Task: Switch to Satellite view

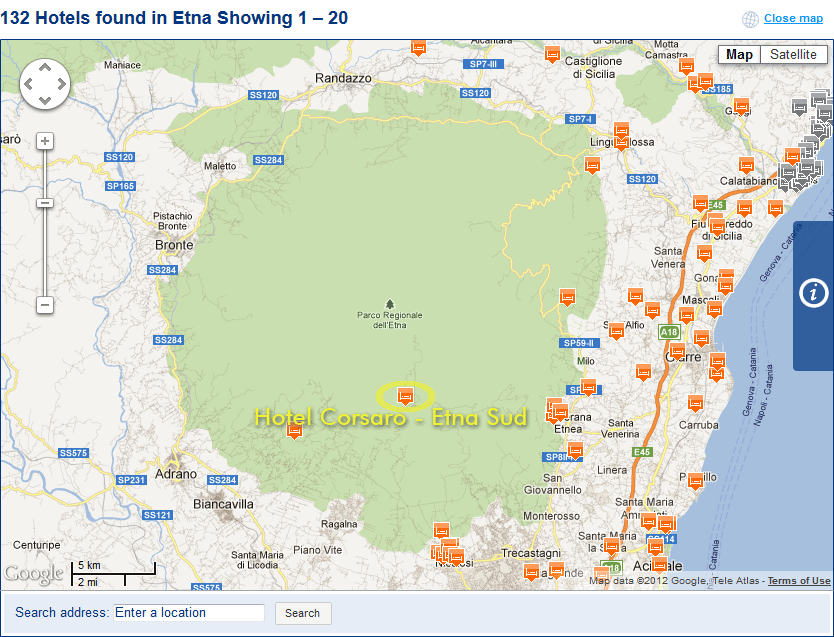Action: 793,55
